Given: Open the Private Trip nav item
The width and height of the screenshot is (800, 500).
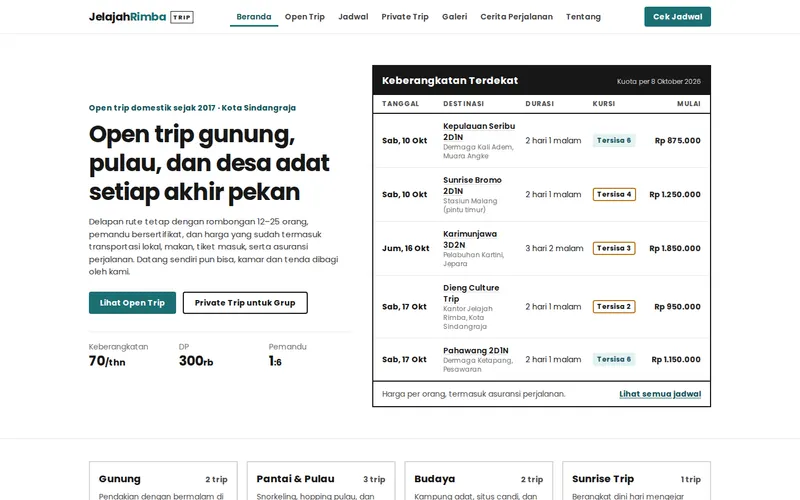Looking at the screenshot, I should pos(405,17).
